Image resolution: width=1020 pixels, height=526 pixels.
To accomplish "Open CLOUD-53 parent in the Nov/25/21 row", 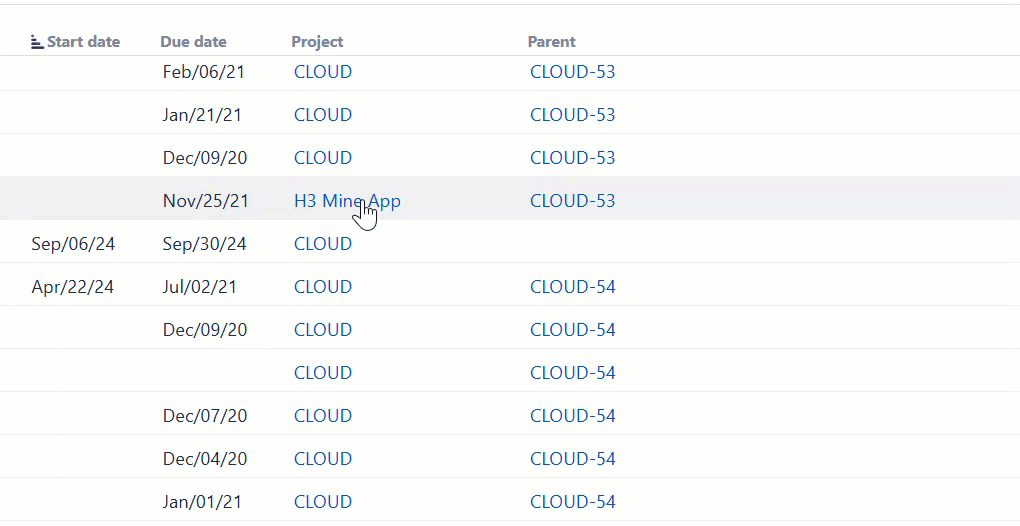I will (572, 201).
